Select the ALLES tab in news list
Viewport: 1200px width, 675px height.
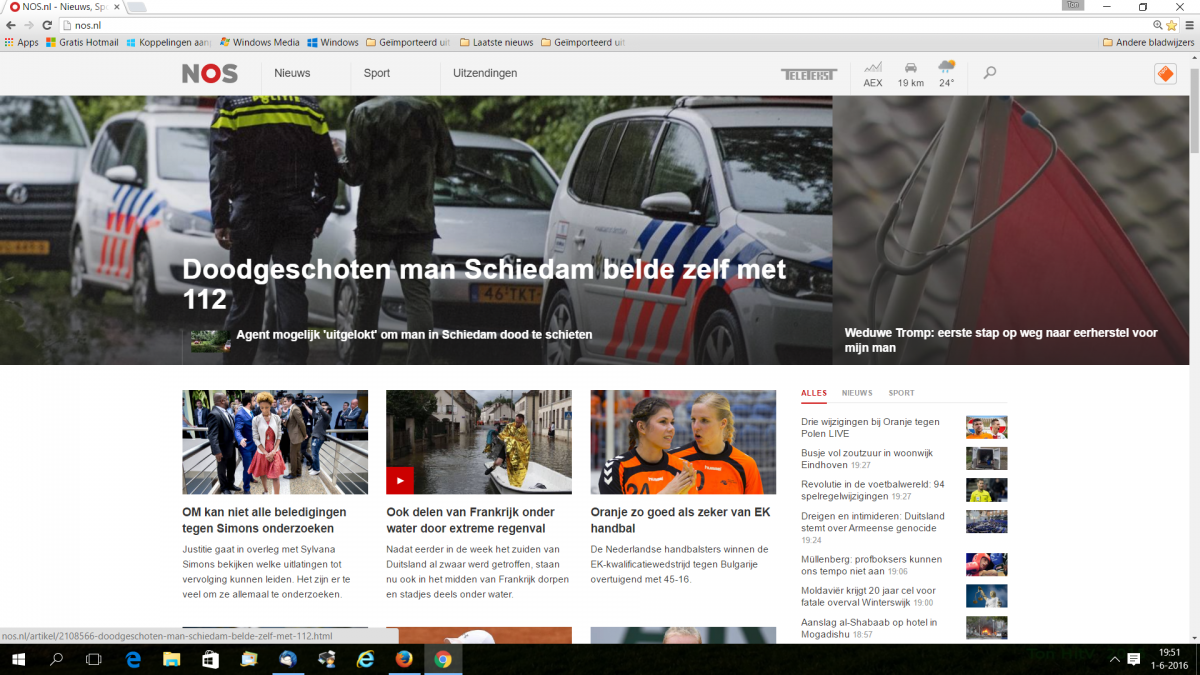click(814, 393)
